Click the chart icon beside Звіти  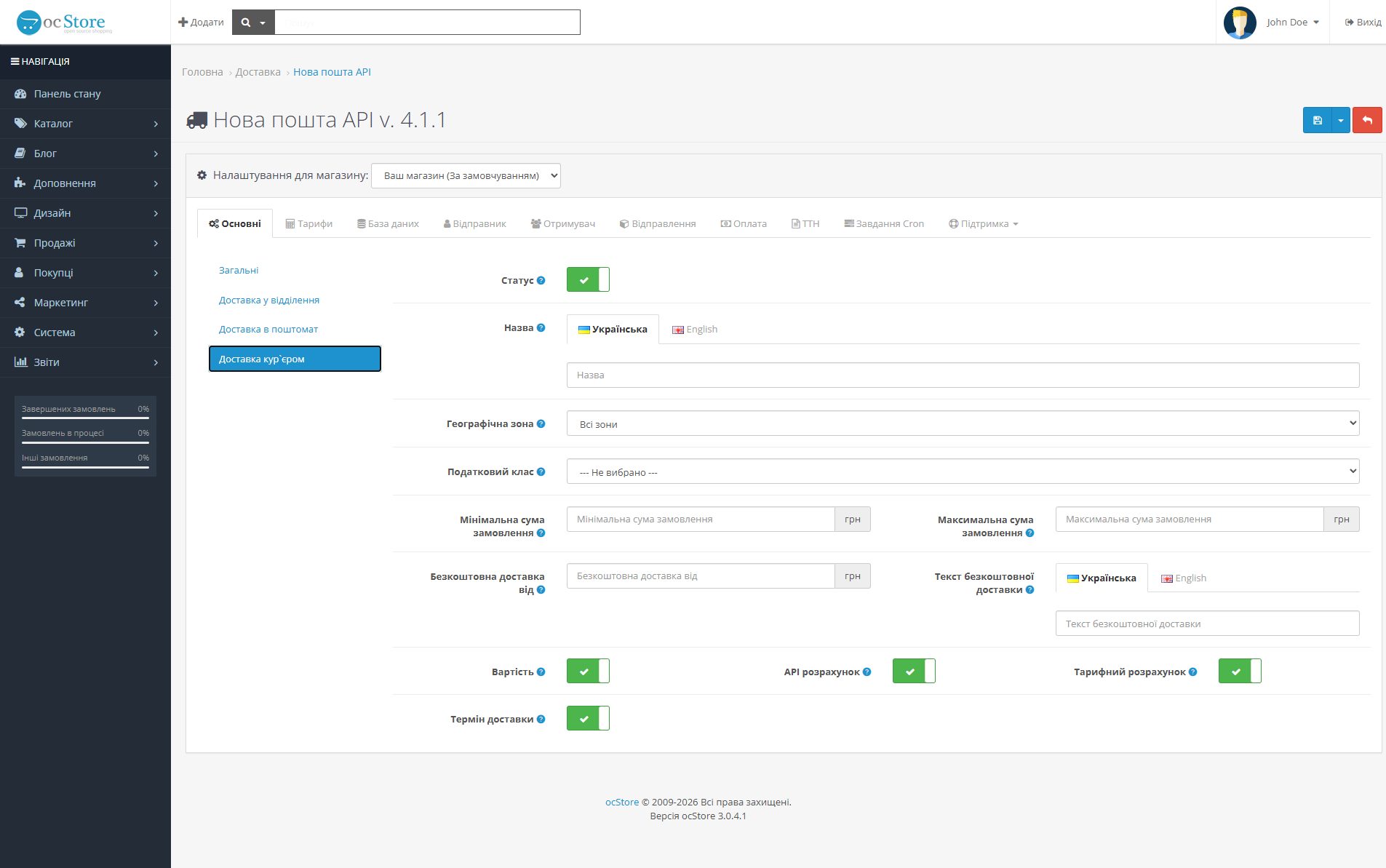click(20, 362)
